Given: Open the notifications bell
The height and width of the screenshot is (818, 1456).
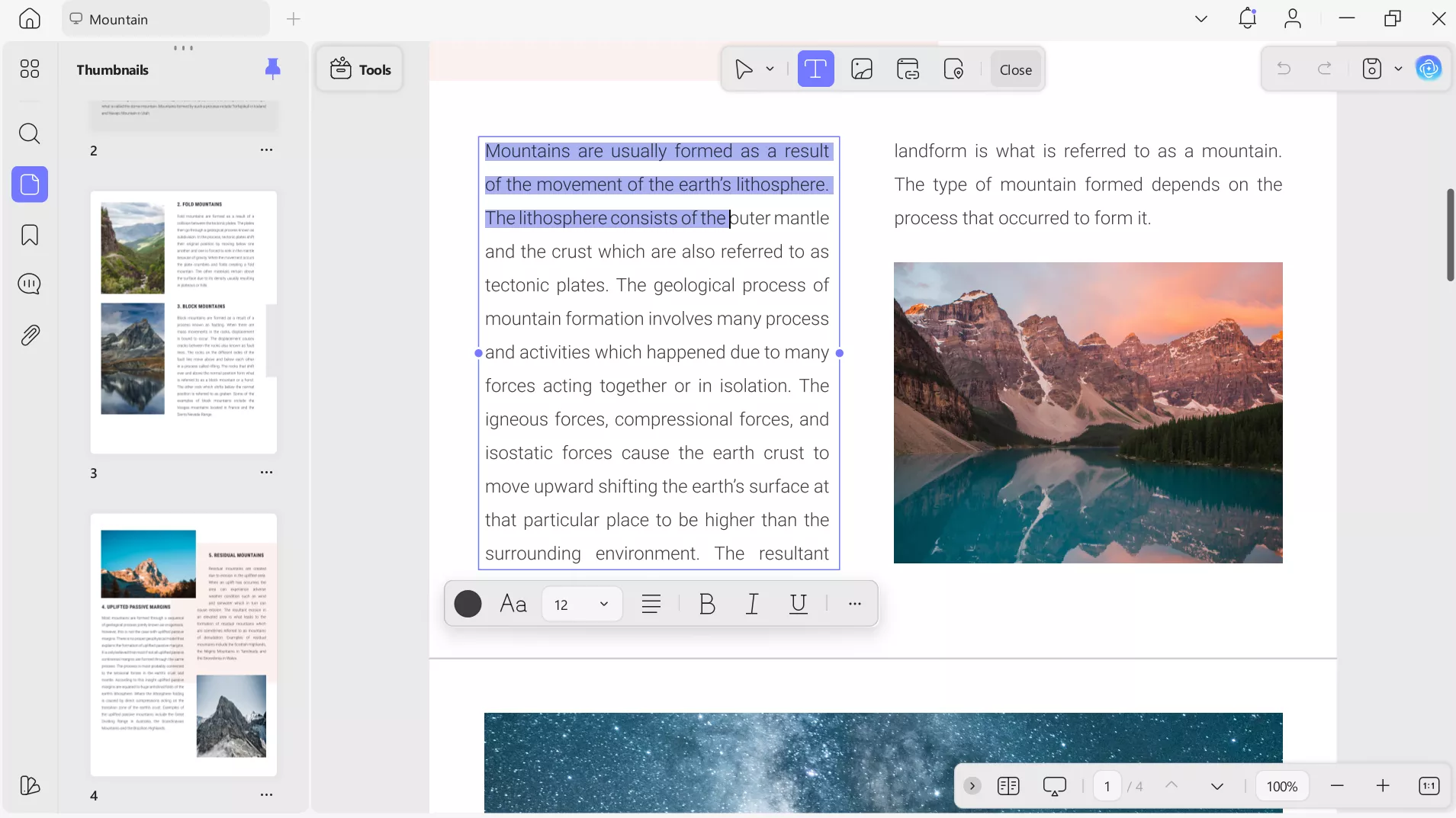Looking at the screenshot, I should [x=1247, y=18].
